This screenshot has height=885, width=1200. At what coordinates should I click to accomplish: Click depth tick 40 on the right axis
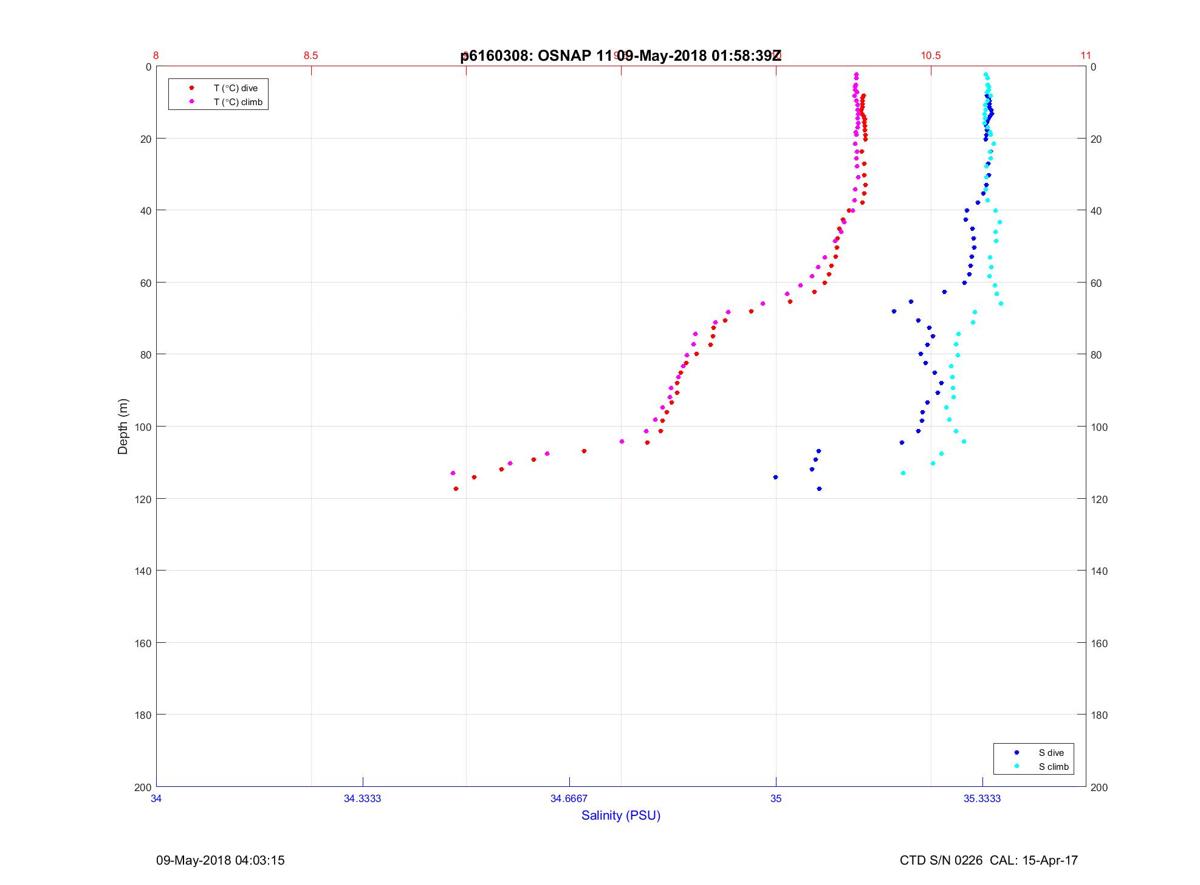tap(1097, 211)
